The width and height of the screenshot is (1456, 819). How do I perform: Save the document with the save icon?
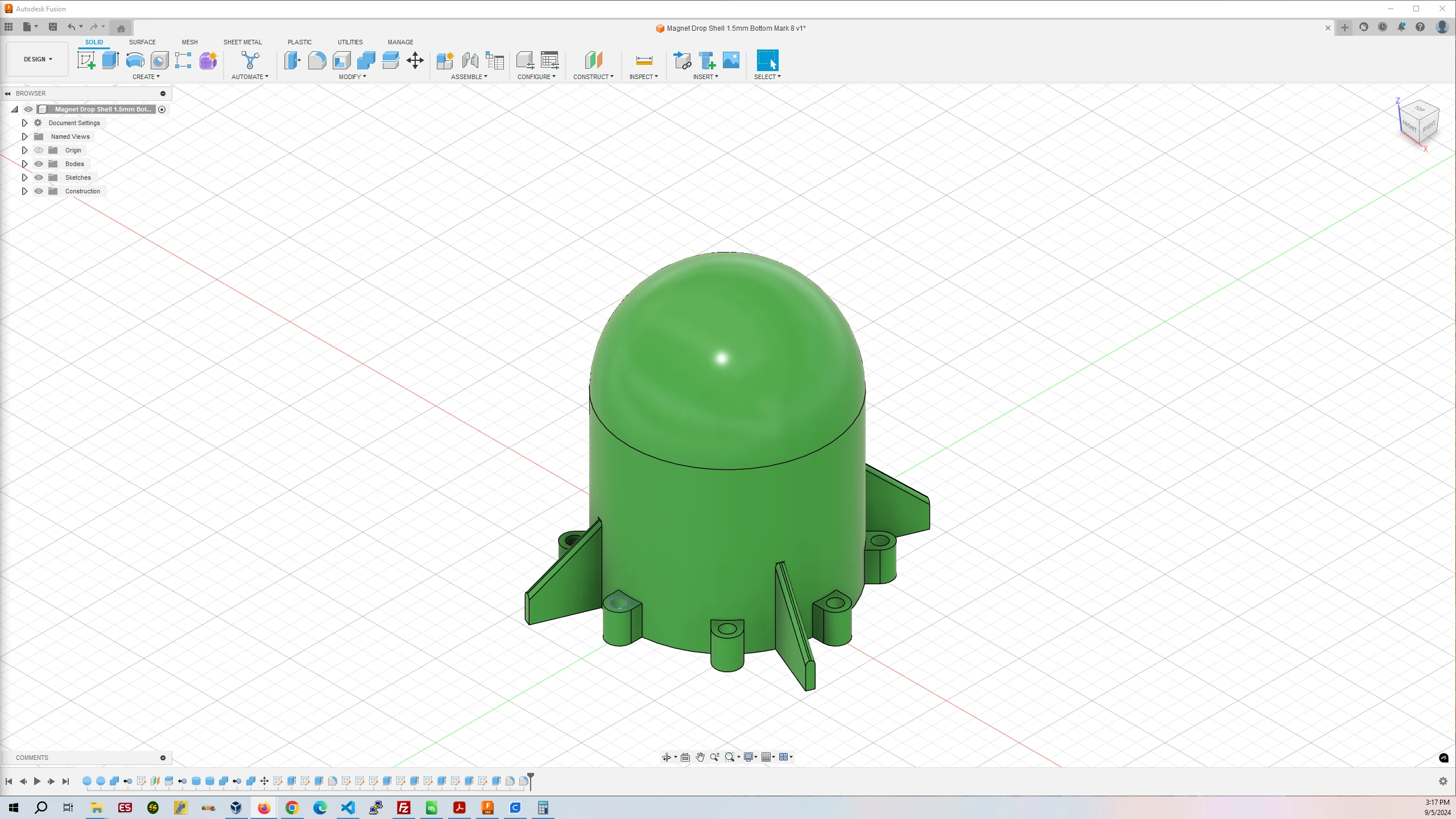tap(53, 27)
